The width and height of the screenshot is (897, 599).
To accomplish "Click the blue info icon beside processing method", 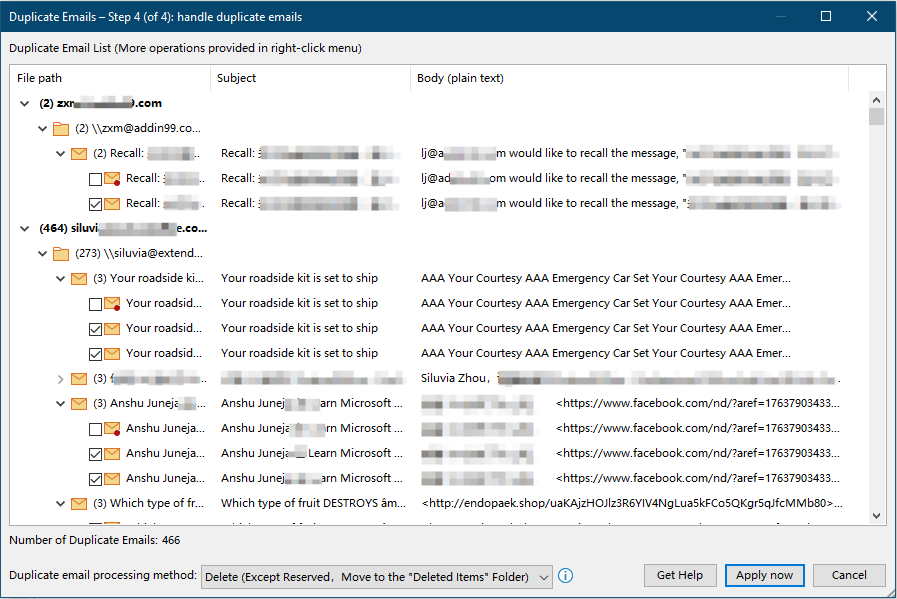I will (566, 576).
